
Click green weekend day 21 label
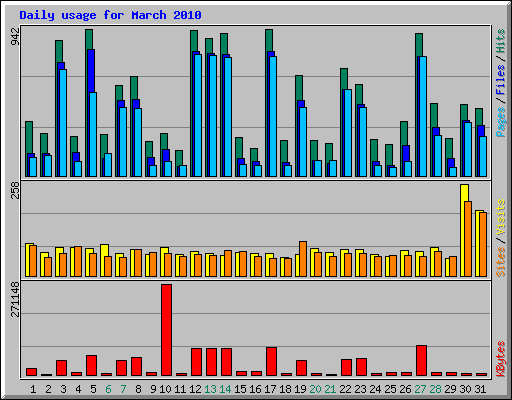[x=330, y=389]
